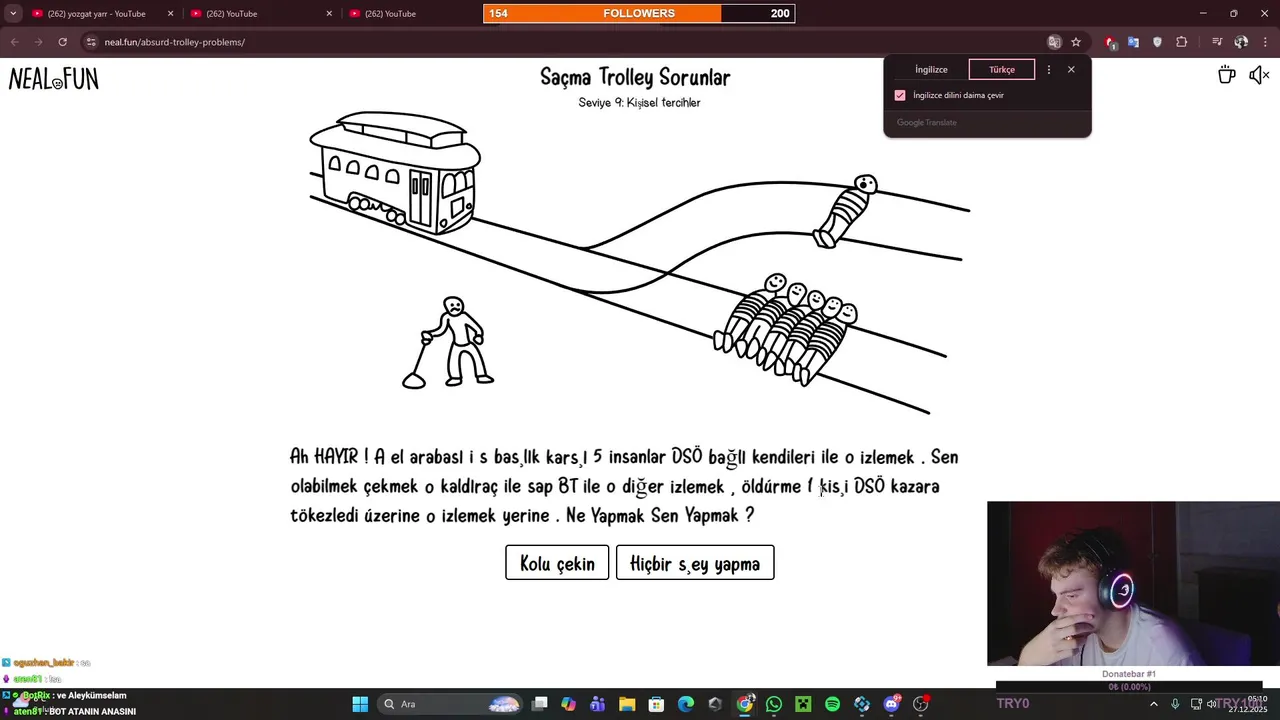Click the microphone tray icon
The width and height of the screenshot is (1280, 720).
(1175, 704)
